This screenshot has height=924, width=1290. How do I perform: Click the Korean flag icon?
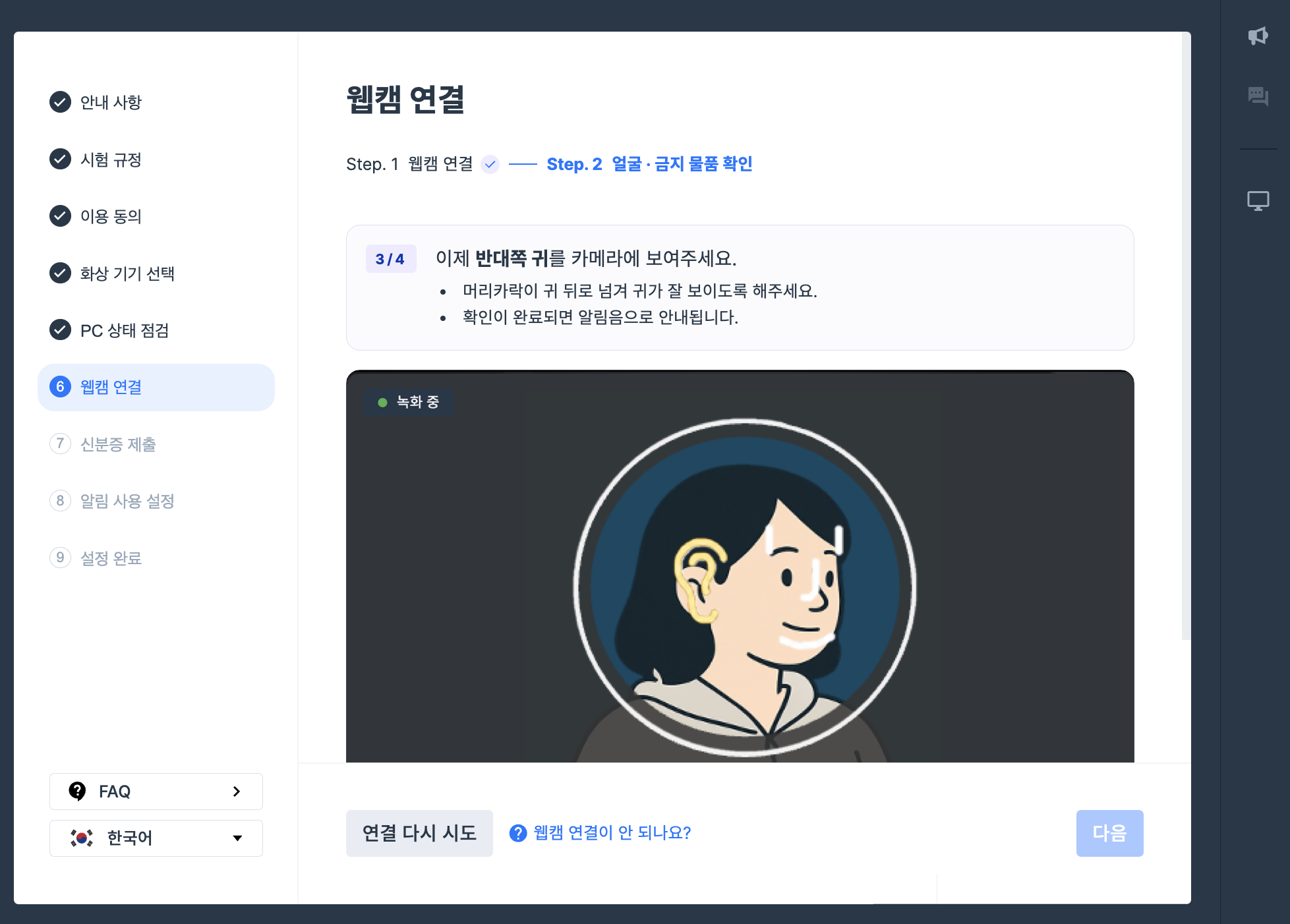pyautogui.click(x=82, y=838)
